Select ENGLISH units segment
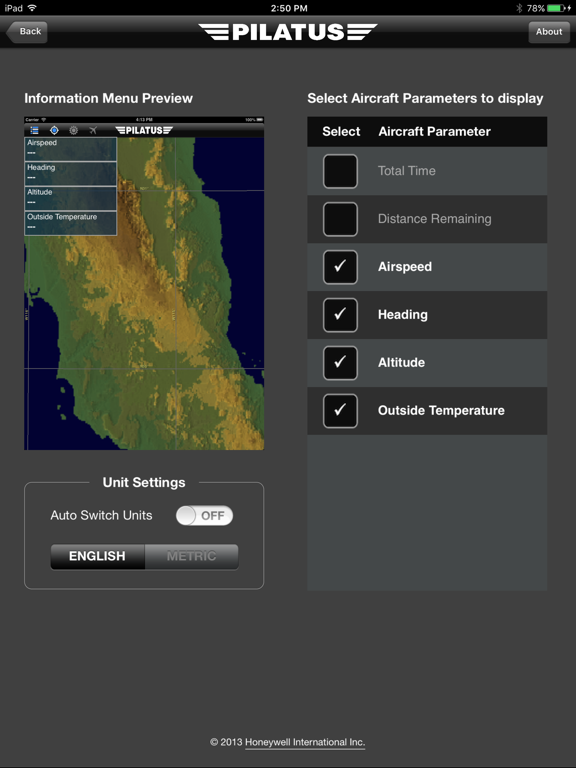Viewport: 576px width, 768px height. point(97,556)
